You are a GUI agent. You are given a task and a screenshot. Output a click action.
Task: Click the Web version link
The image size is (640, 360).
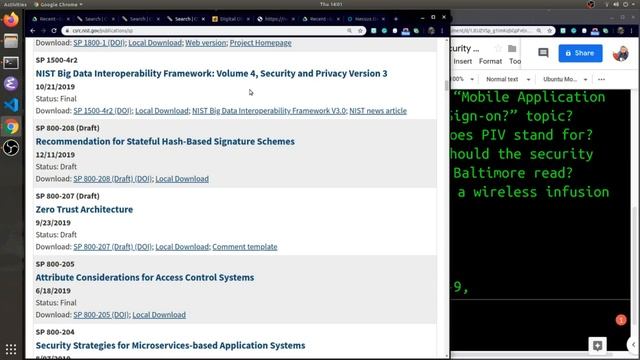[x=206, y=43]
